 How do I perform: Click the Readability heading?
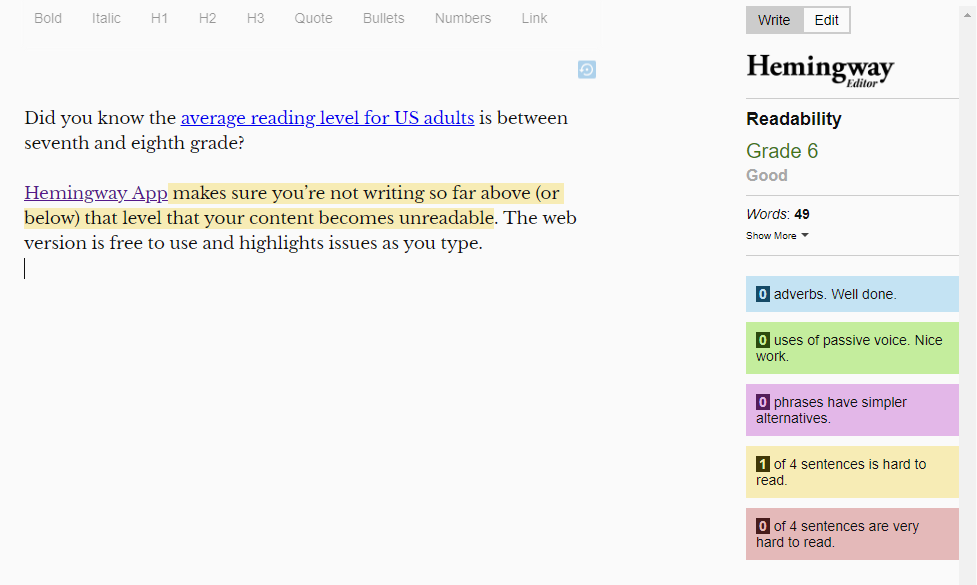794,119
